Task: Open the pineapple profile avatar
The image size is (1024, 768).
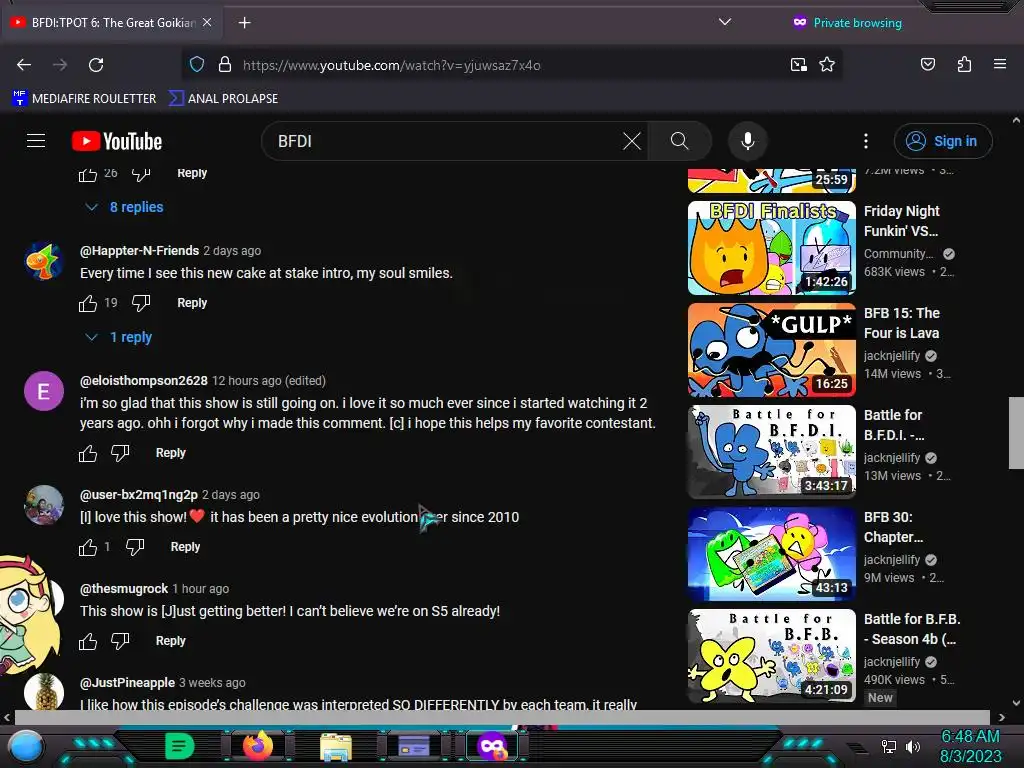Action: (x=44, y=691)
